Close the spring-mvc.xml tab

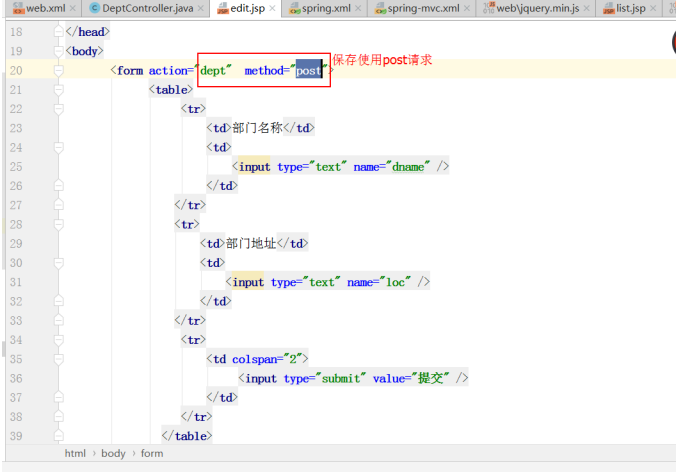click(467, 8)
